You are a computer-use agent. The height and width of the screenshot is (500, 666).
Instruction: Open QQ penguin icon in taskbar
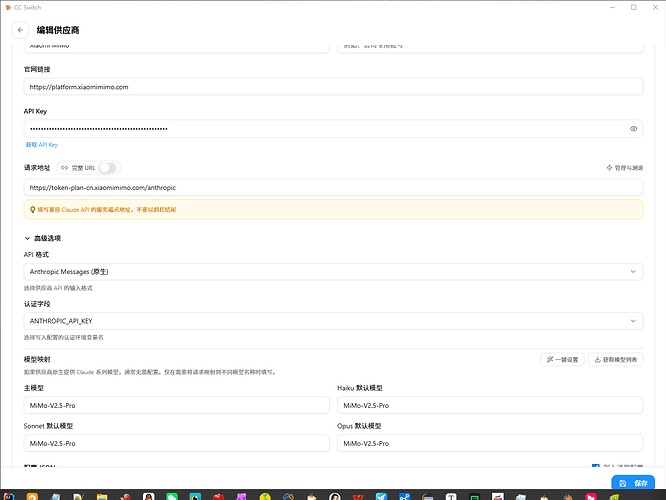148,496
